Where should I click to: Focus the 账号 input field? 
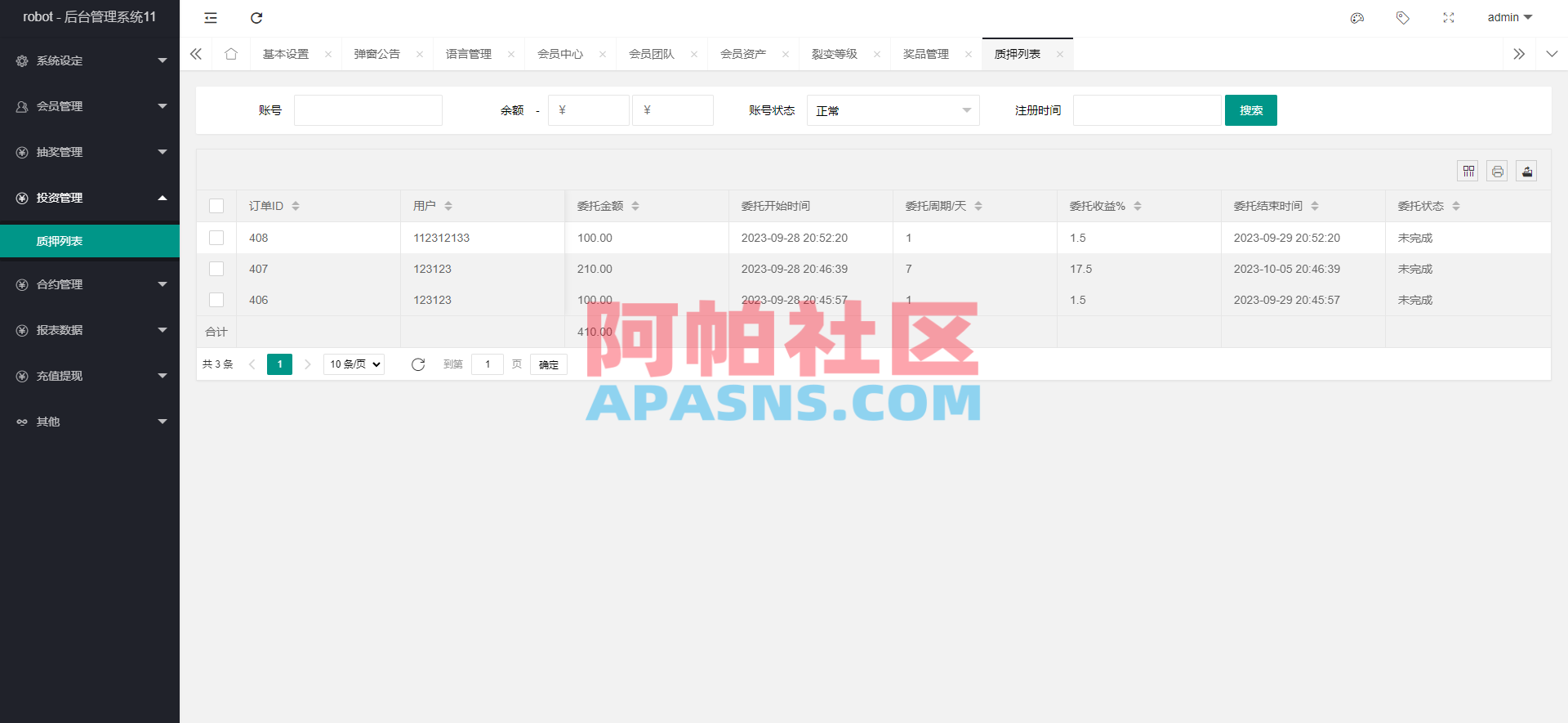point(368,110)
